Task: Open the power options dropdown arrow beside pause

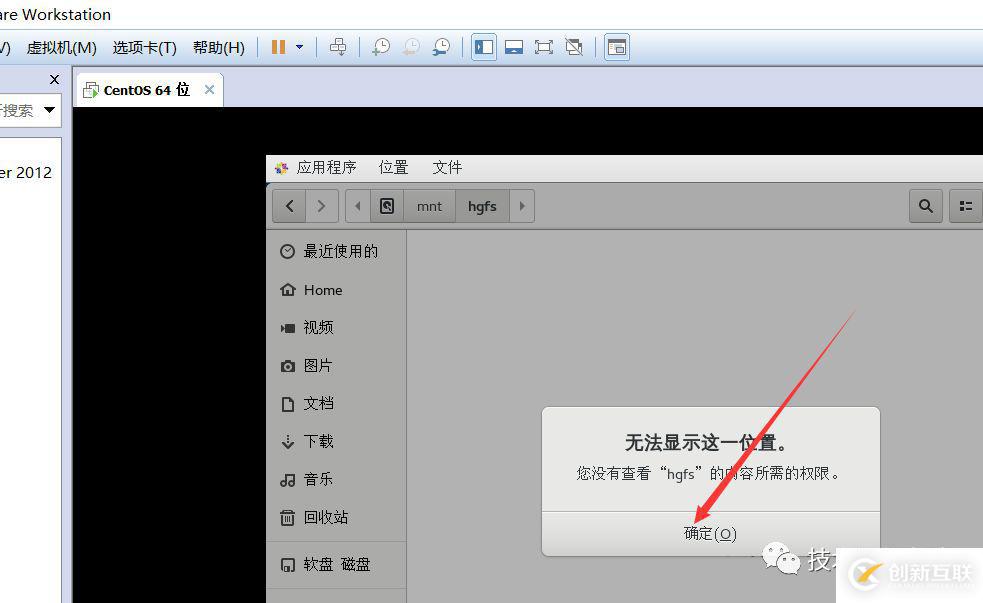Action: click(x=300, y=47)
